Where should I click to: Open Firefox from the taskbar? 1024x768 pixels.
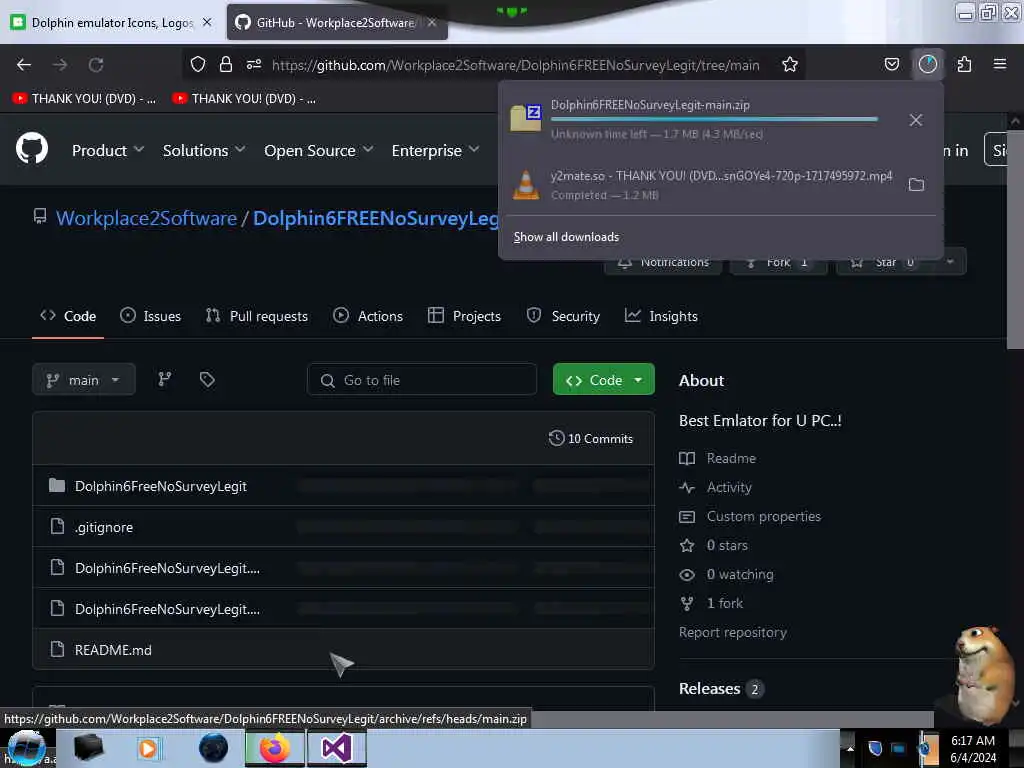[275, 748]
